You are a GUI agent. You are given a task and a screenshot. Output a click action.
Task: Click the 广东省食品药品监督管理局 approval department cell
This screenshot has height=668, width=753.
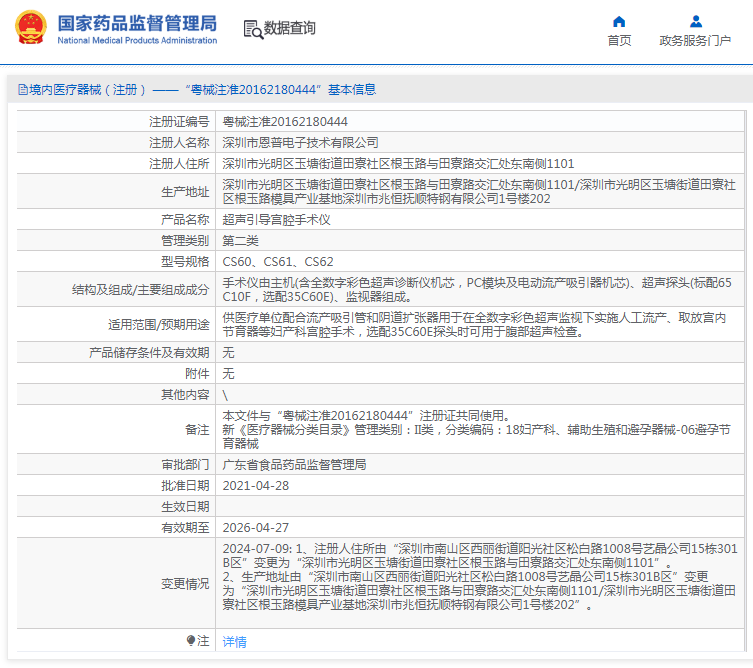(480, 464)
